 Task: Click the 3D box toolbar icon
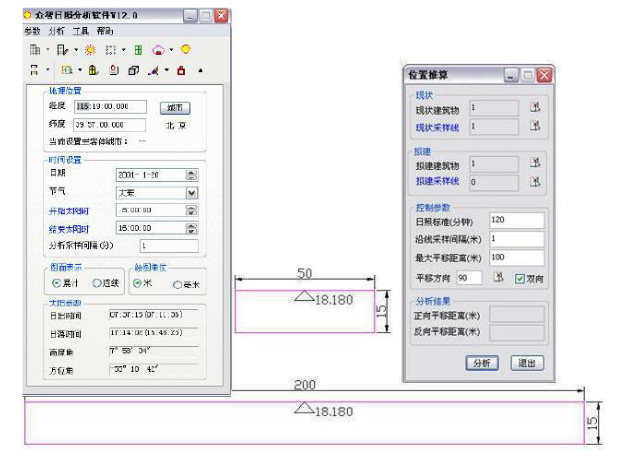pos(133,70)
